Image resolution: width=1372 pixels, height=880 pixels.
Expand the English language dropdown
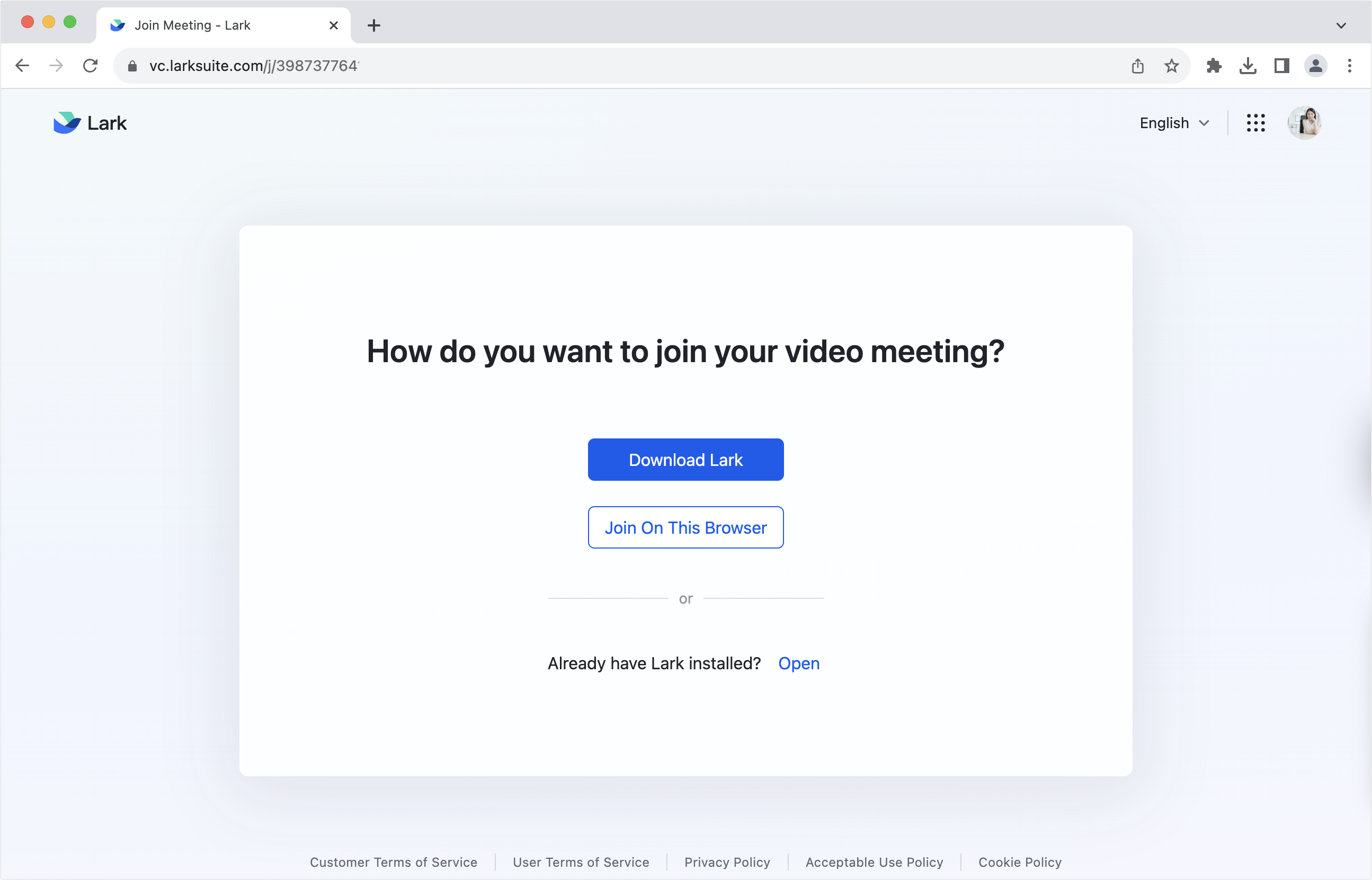point(1174,123)
